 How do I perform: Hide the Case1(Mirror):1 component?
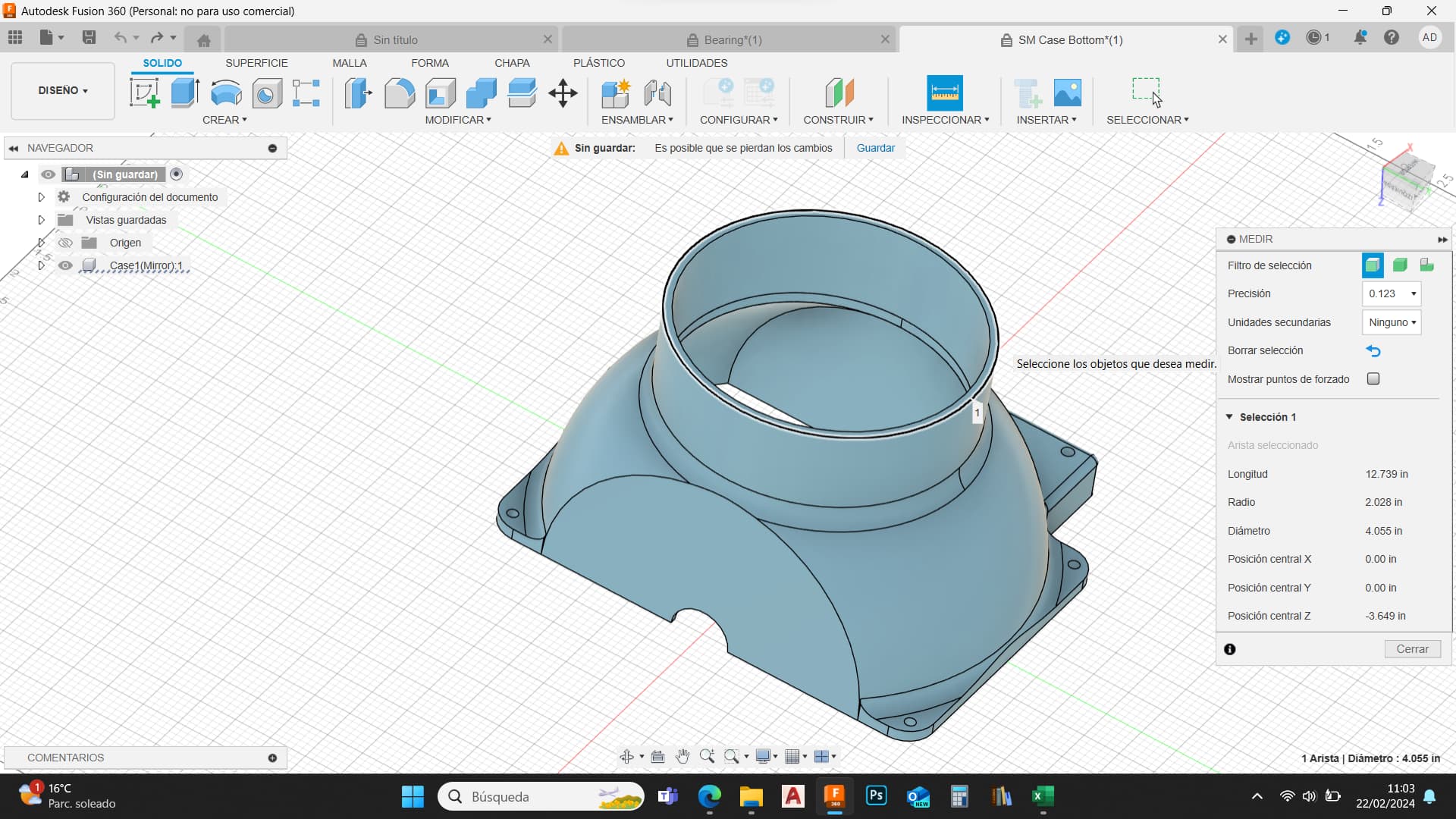pos(66,265)
